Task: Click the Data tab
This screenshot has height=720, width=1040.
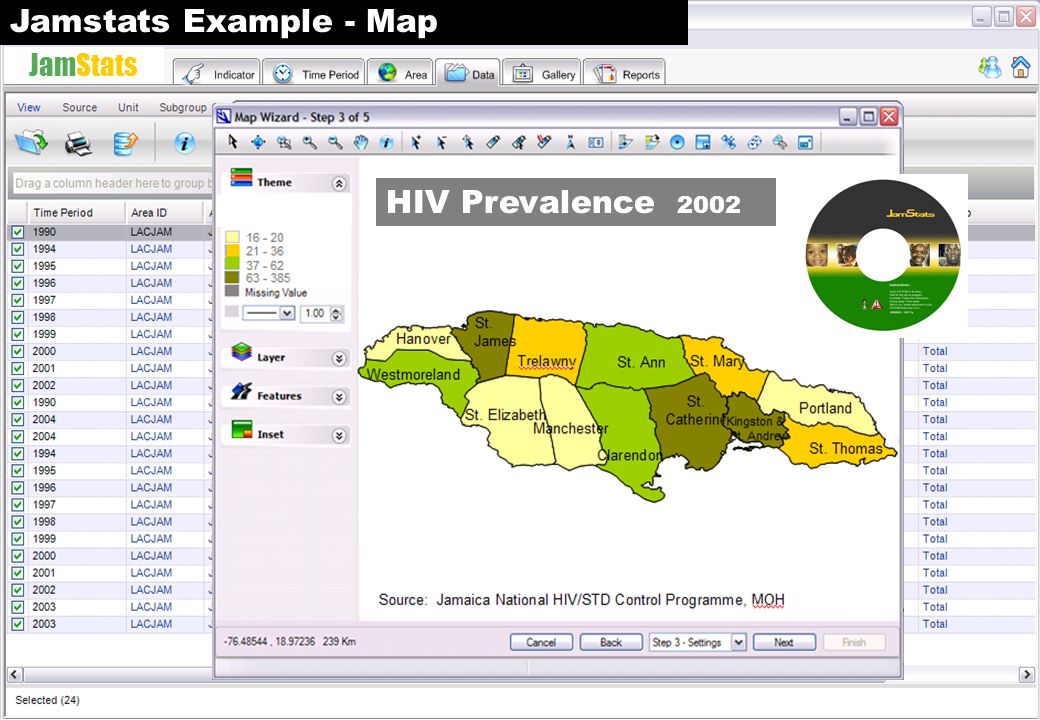Action: pos(469,74)
